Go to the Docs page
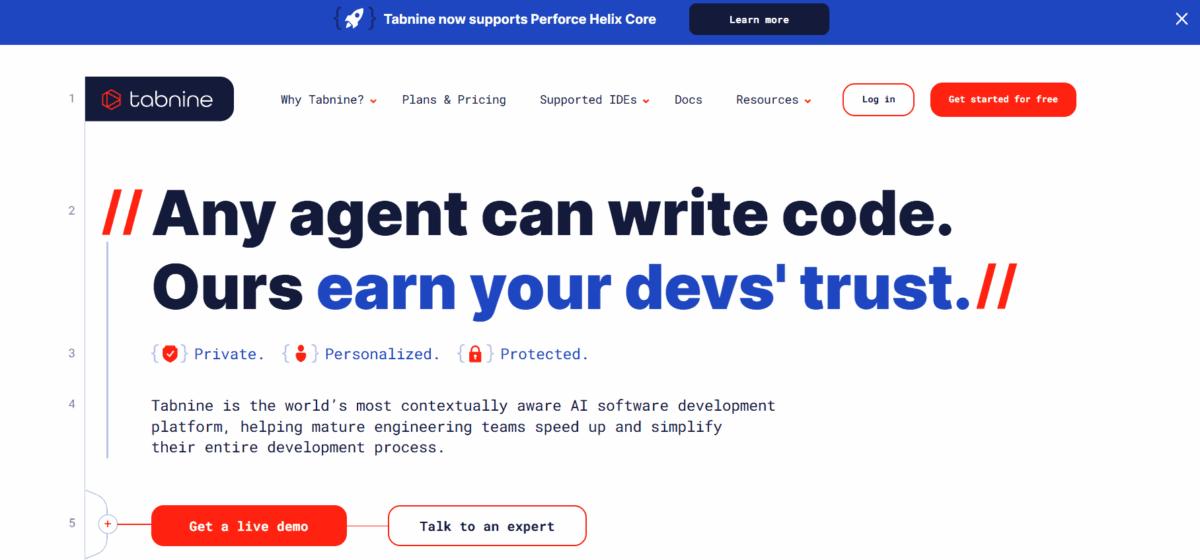The width and height of the screenshot is (1200, 560). pyautogui.click(x=688, y=100)
